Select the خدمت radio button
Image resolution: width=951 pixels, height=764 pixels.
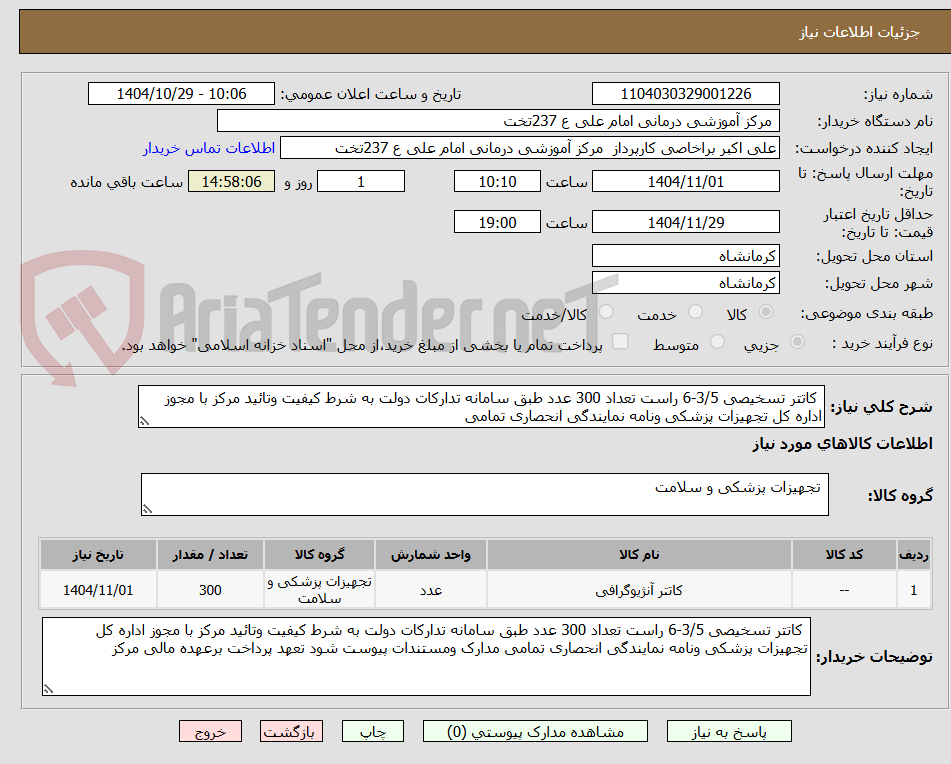click(x=695, y=312)
